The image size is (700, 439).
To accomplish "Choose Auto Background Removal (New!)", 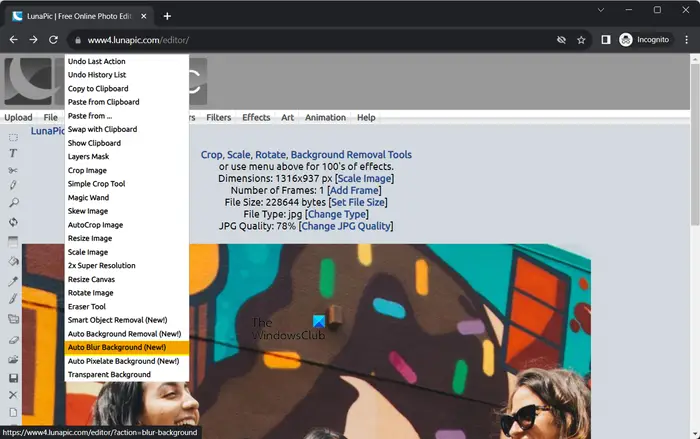I will pyautogui.click(x=127, y=334).
